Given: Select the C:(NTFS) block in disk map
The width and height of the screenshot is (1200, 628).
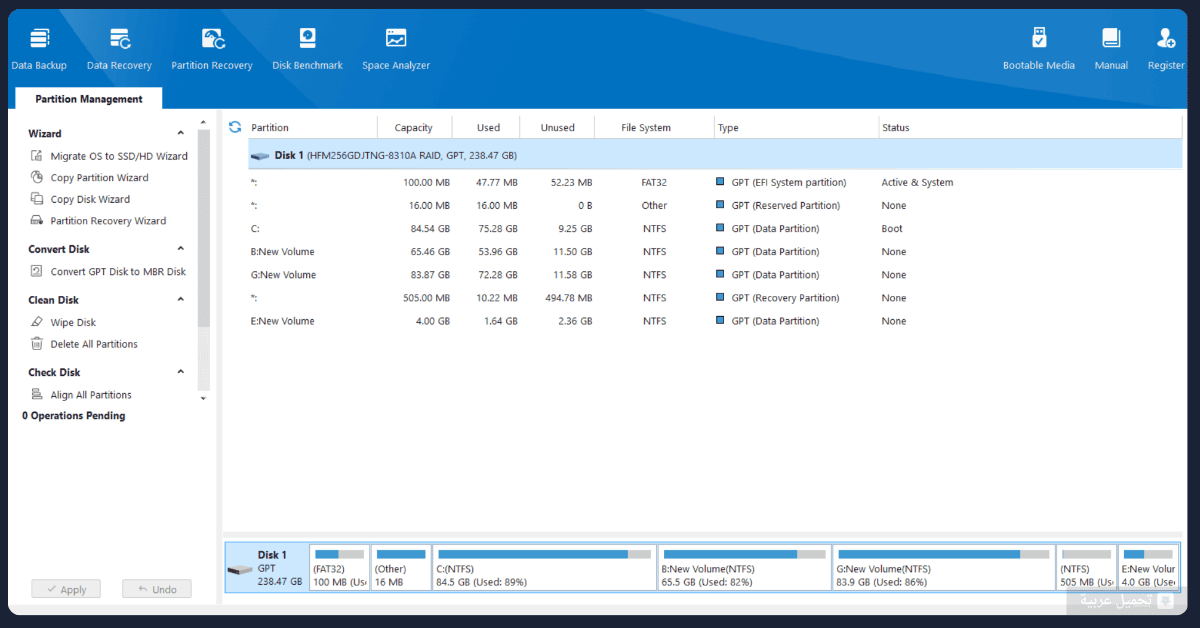Looking at the screenshot, I should point(545,568).
